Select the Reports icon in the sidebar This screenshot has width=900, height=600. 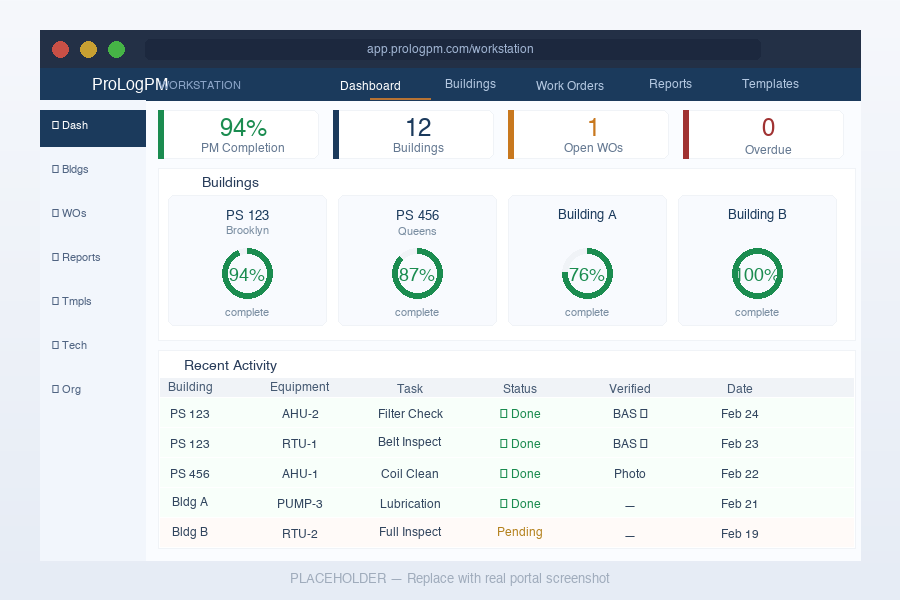tap(55, 257)
